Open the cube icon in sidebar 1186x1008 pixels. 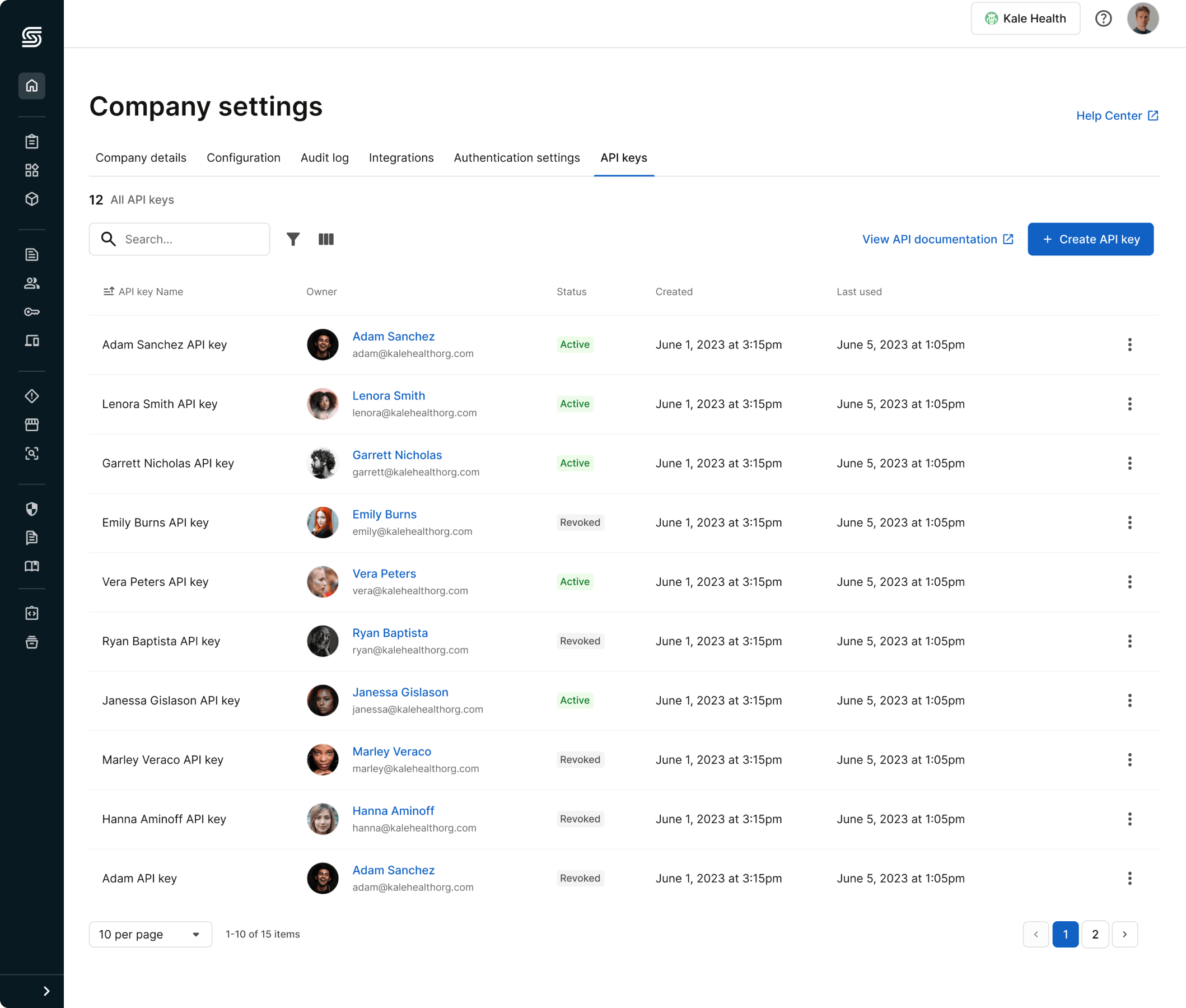pyautogui.click(x=32, y=199)
